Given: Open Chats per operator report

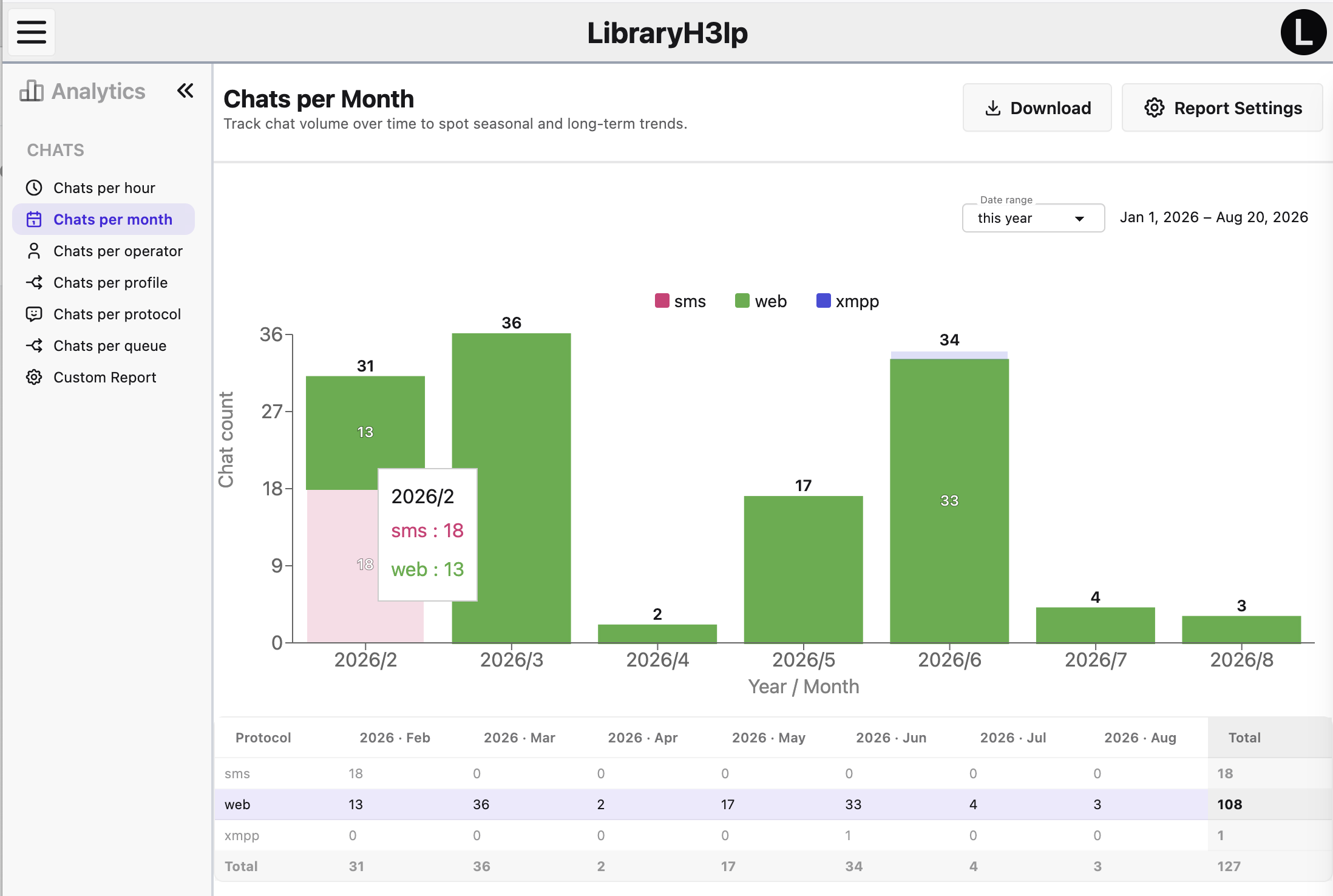Looking at the screenshot, I should tap(103, 251).
